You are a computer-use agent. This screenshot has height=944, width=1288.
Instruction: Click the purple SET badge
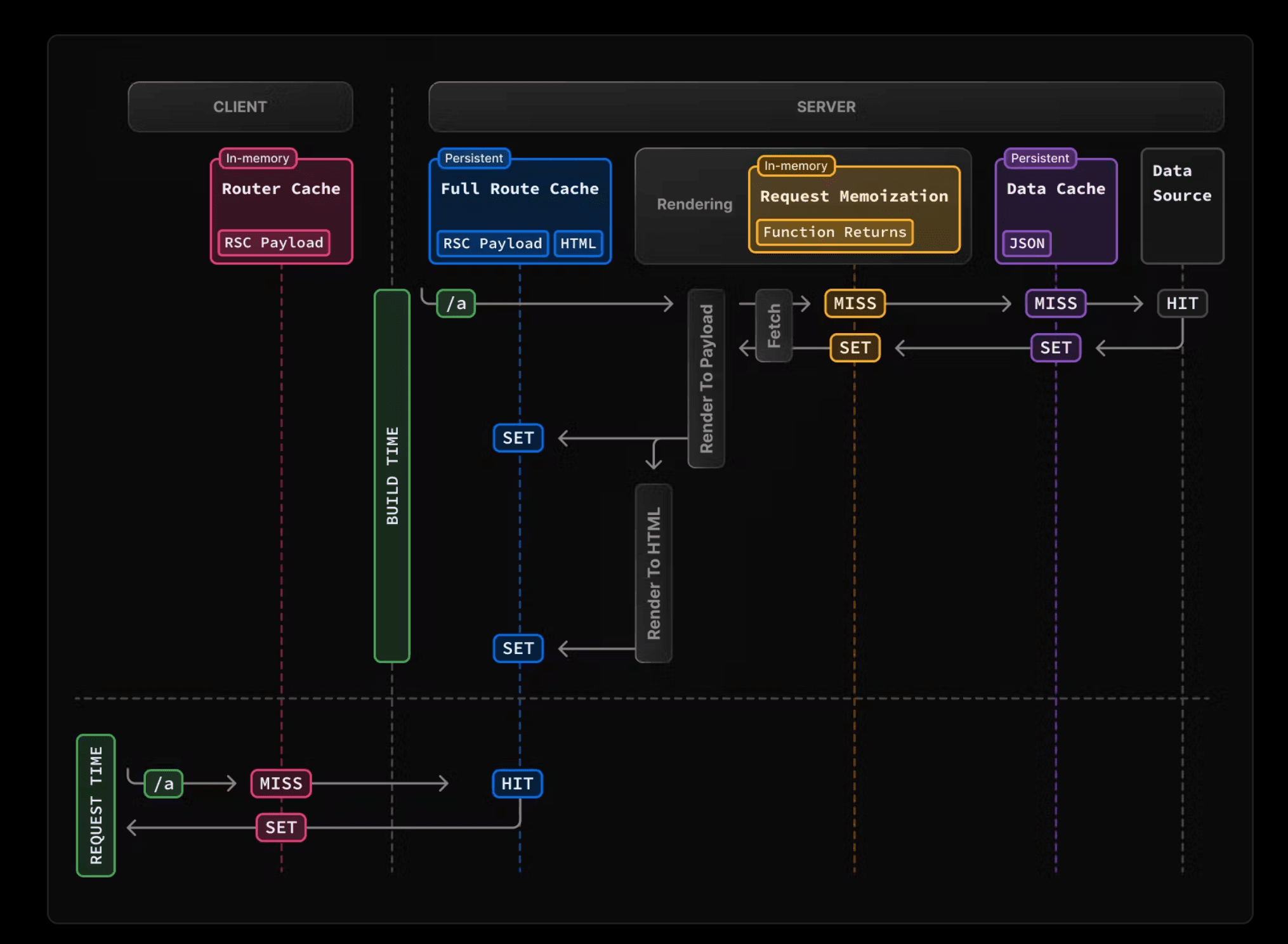click(1055, 348)
